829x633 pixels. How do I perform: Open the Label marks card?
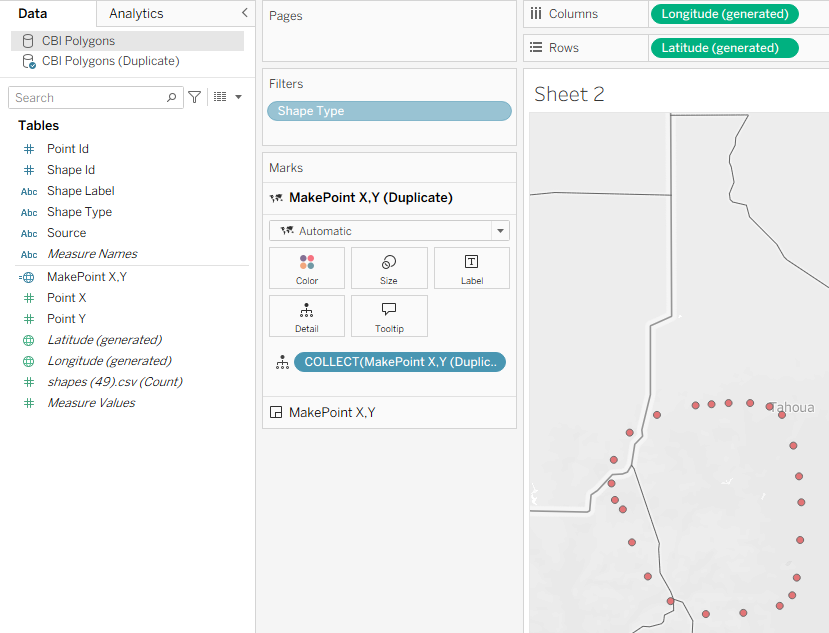pyautogui.click(x=471, y=268)
